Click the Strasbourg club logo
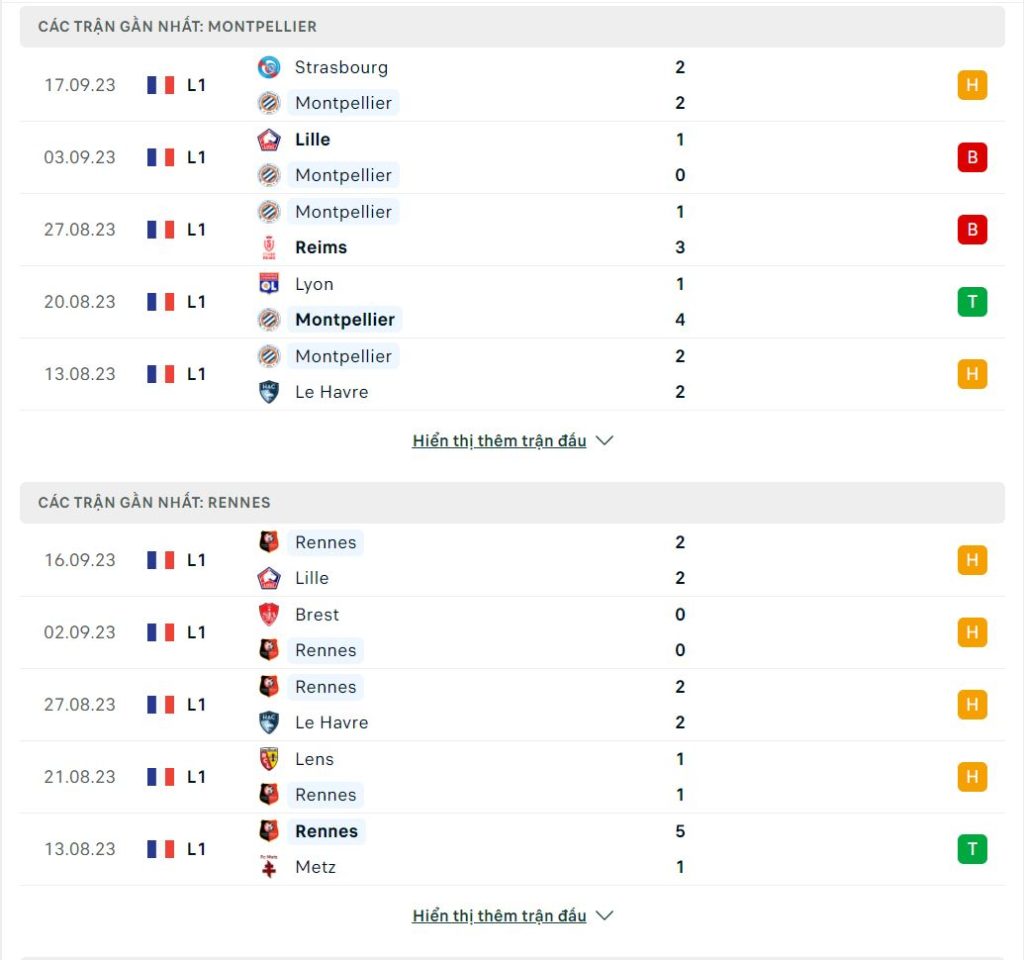1024x960 pixels. (x=268, y=67)
